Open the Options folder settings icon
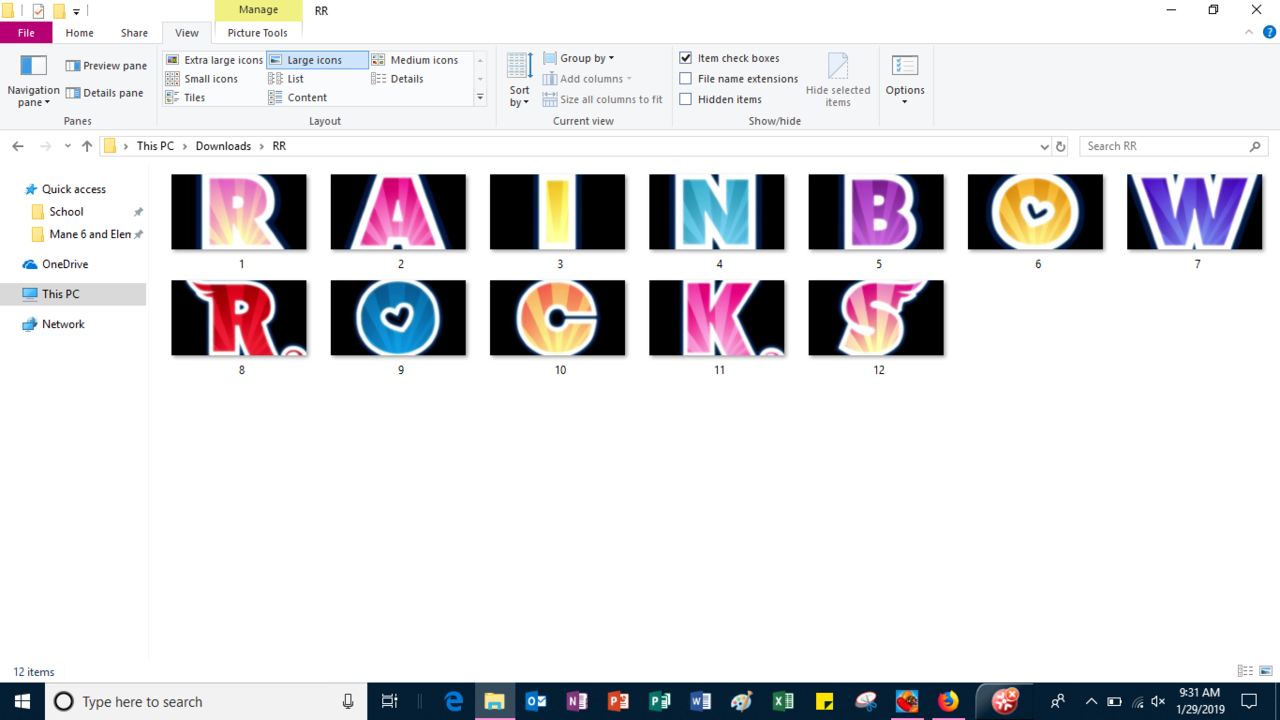 904,67
